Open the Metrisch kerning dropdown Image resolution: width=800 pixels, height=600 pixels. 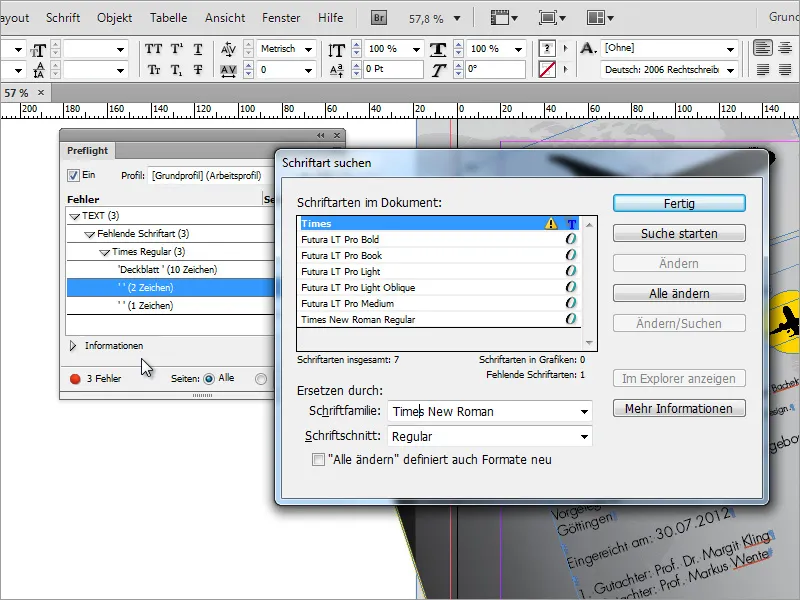click(308, 49)
